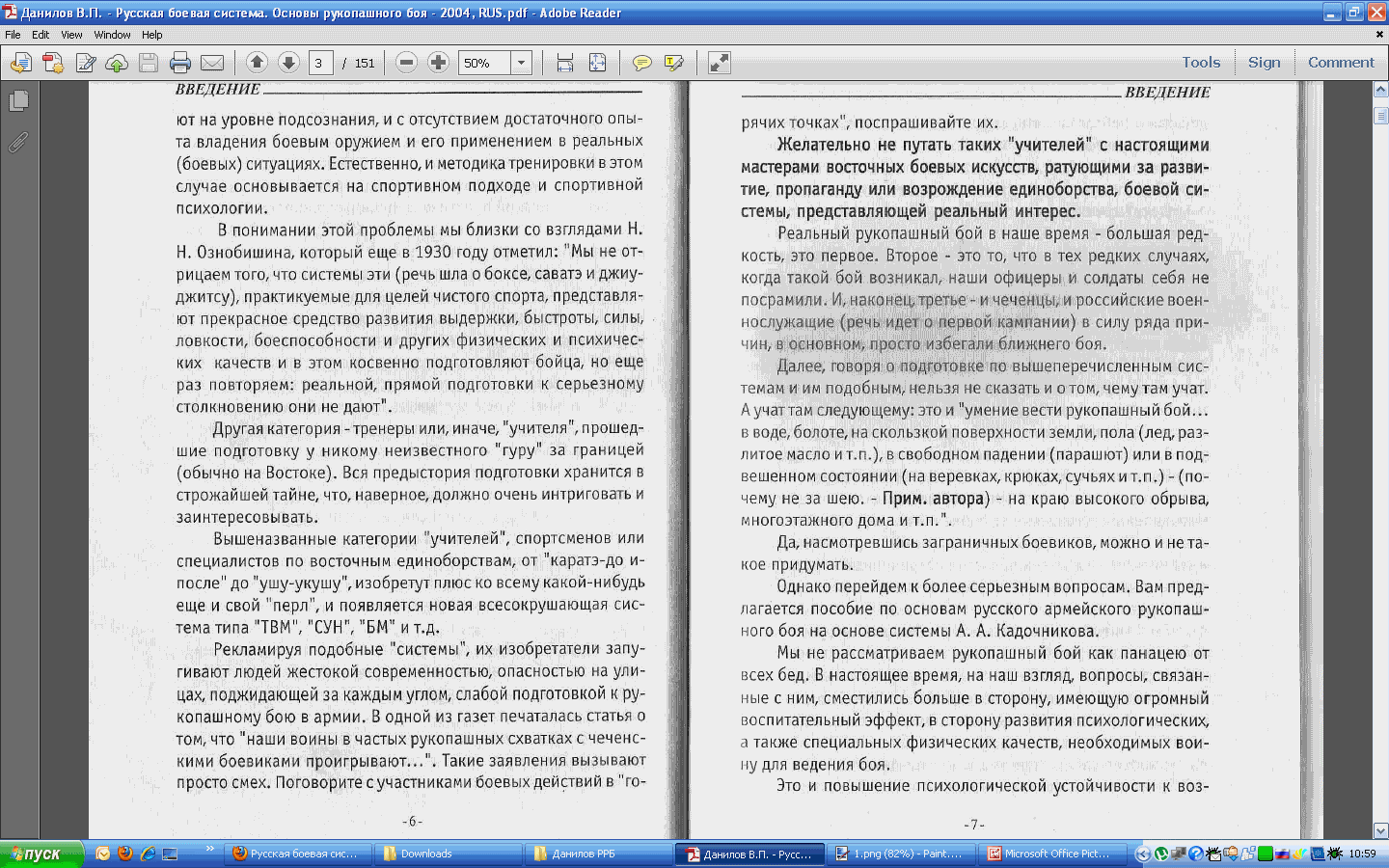Click the Send by email envelope icon
The width and height of the screenshot is (1389, 868).
212,64
